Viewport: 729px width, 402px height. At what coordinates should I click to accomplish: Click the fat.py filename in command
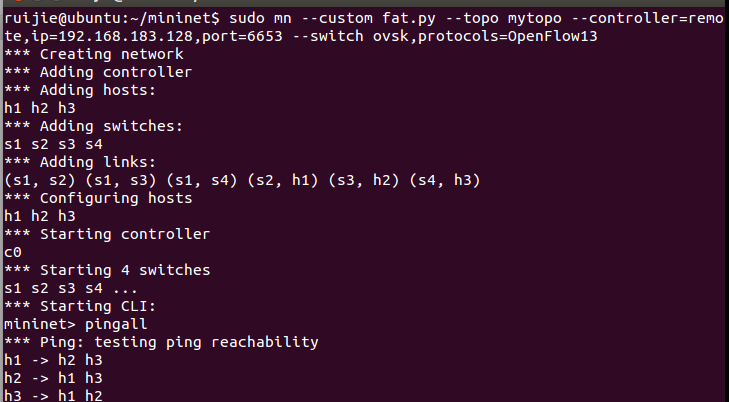[x=409, y=19]
